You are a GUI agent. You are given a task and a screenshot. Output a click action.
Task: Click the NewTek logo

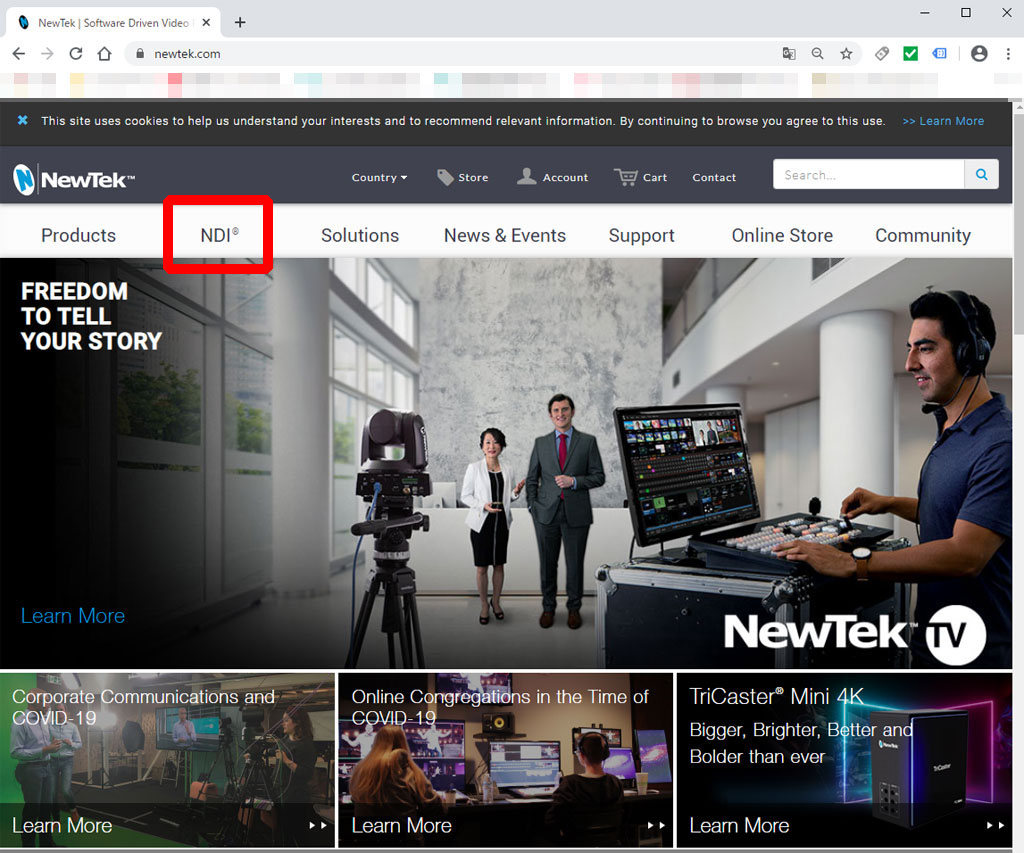coord(73,179)
